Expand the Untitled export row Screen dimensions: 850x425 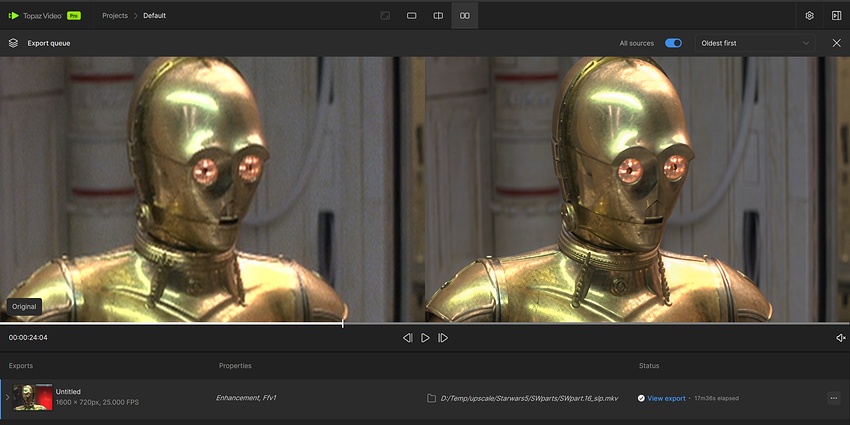coord(7,397)
